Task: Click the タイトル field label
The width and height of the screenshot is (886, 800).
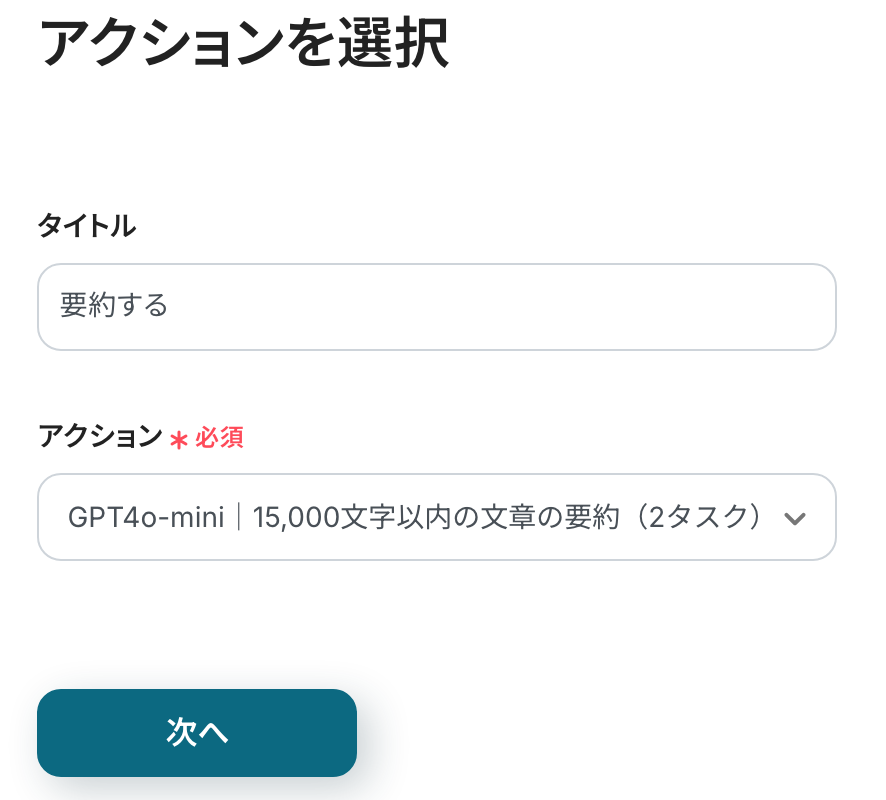Action: (x=87, y=227)
